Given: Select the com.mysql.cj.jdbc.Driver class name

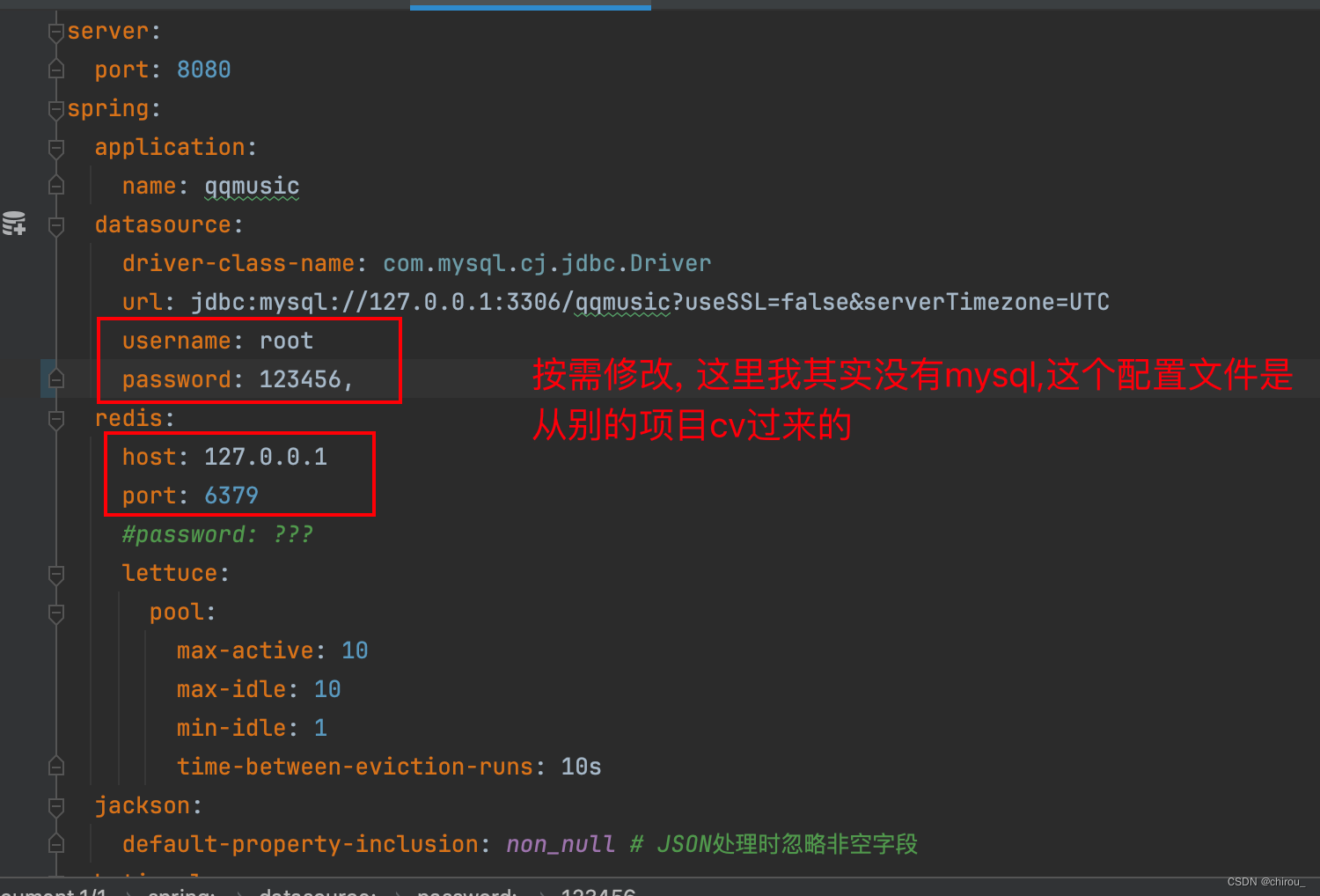Looking at the screenshot, I should tap(546, 263).
